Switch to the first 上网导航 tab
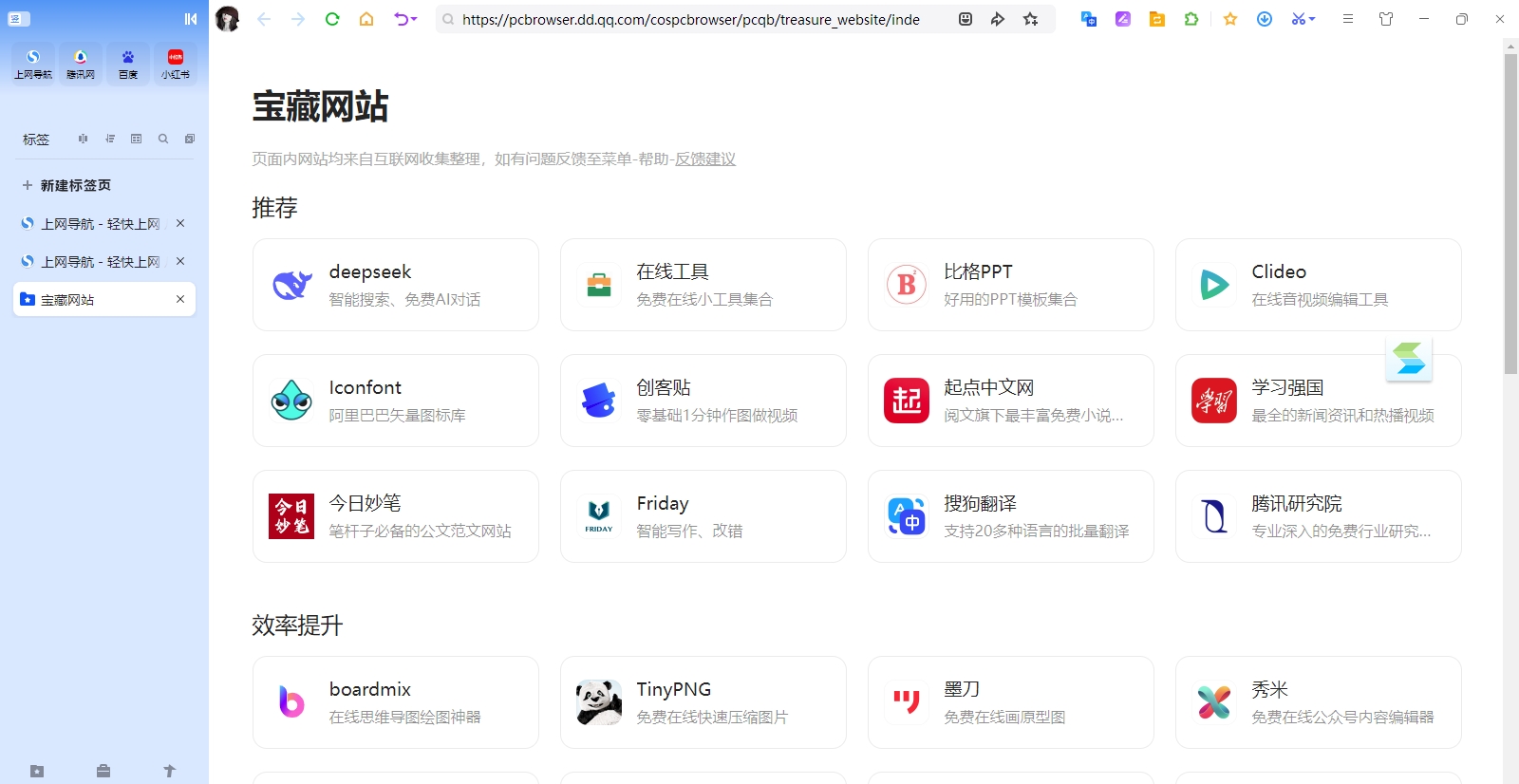1519x784 pixels. pyautogui.click(x=100, y=224)
